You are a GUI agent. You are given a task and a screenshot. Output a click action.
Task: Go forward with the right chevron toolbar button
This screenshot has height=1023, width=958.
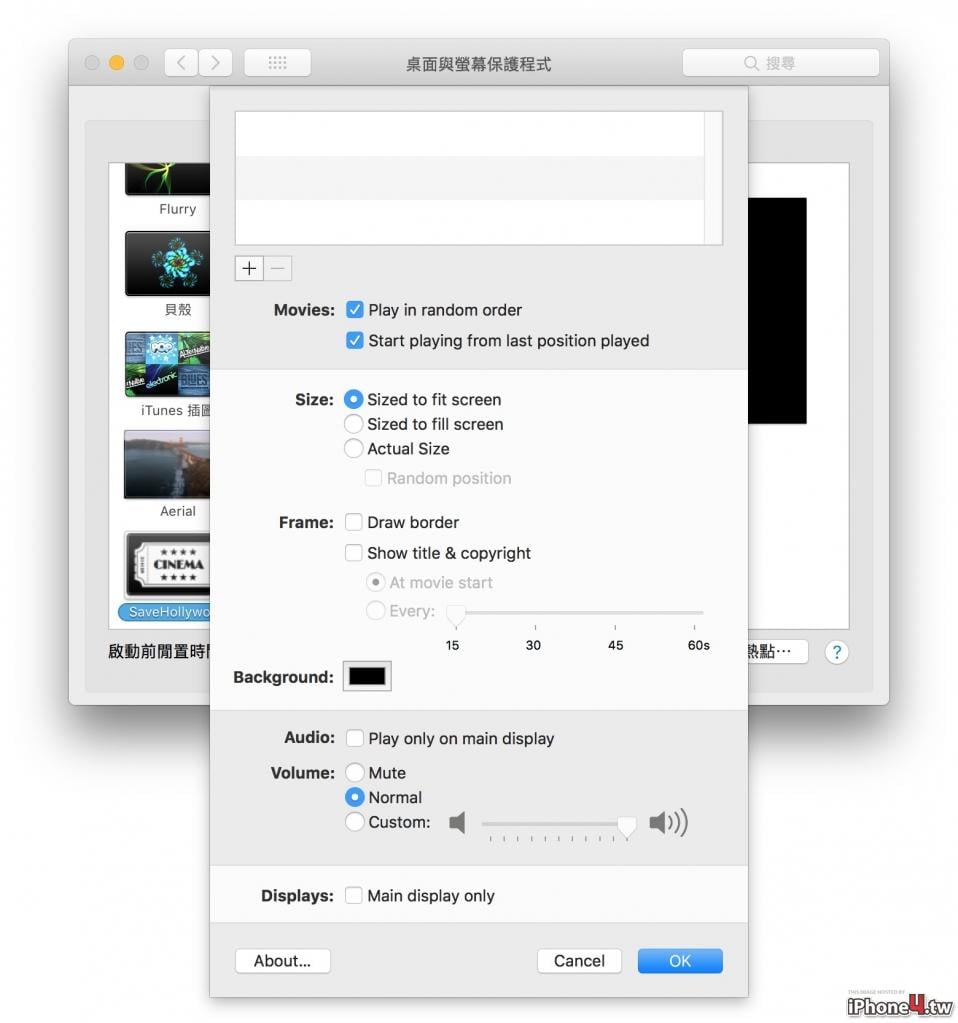pos(215,63)
